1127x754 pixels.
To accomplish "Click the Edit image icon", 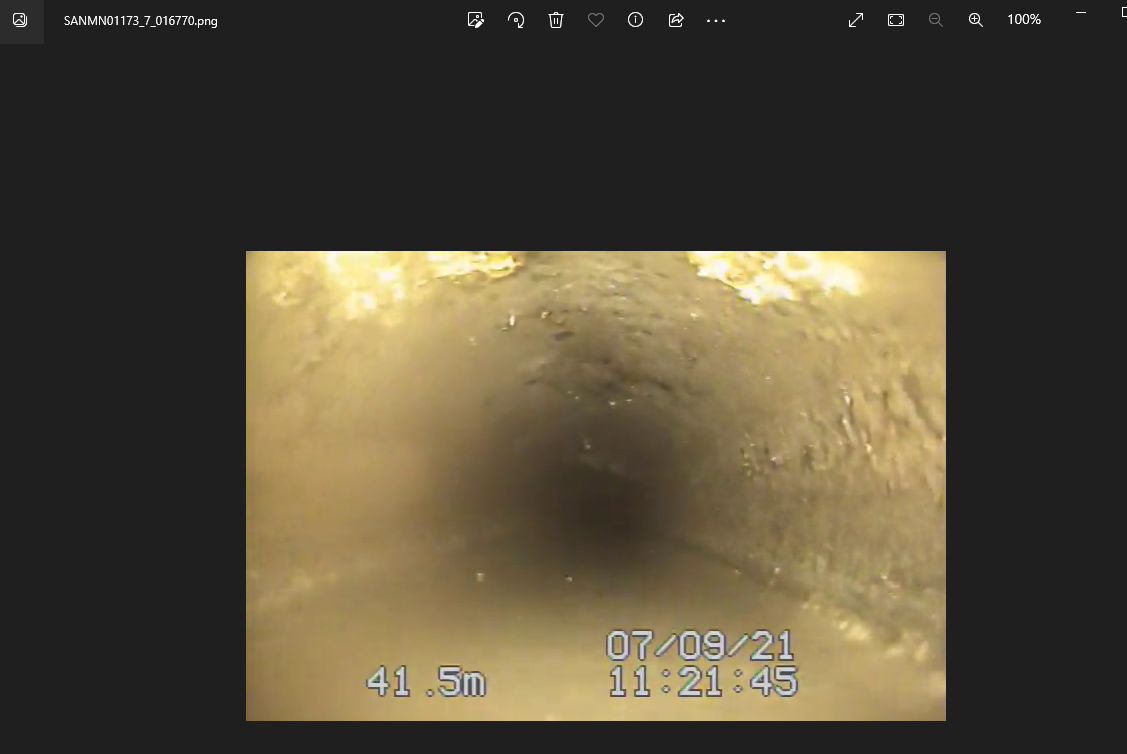I will (x=475, y=20).
